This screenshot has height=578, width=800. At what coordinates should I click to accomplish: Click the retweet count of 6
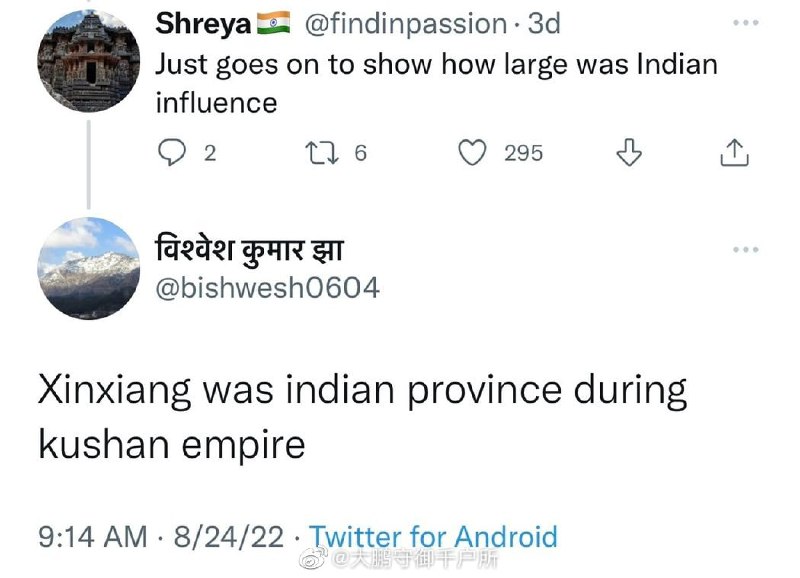point(361,153)
